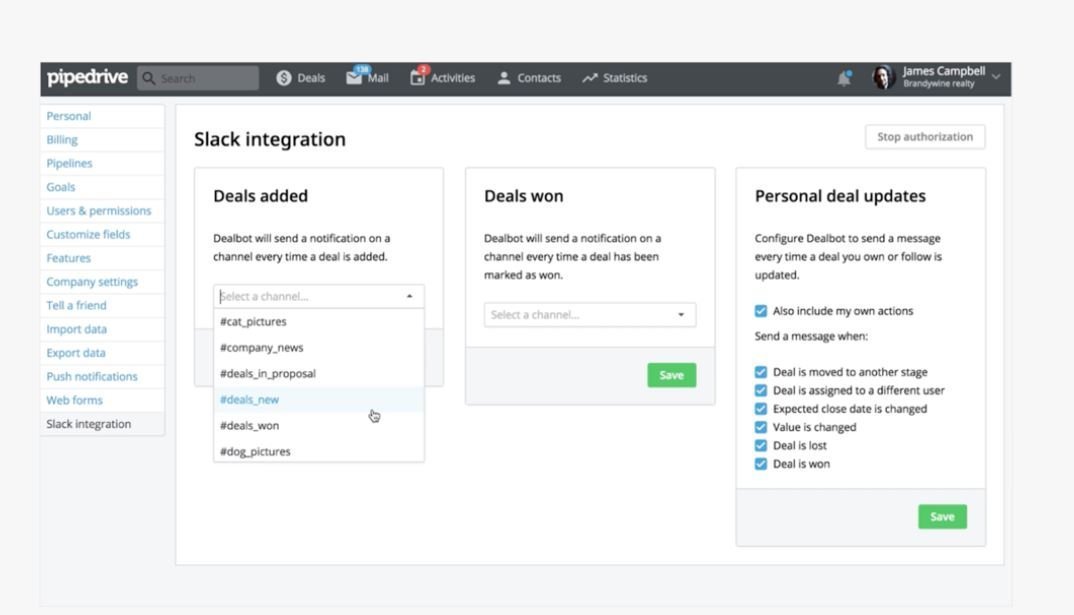1074x615 pixels.
Task: Select the #company_news channel option
Action: tap(319, 348)
